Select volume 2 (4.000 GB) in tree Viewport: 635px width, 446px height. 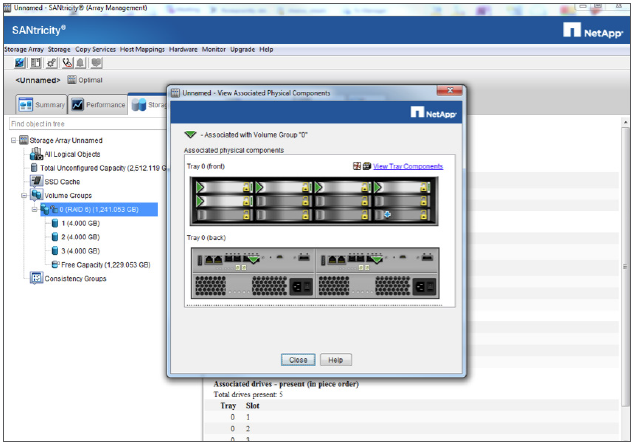81,237
